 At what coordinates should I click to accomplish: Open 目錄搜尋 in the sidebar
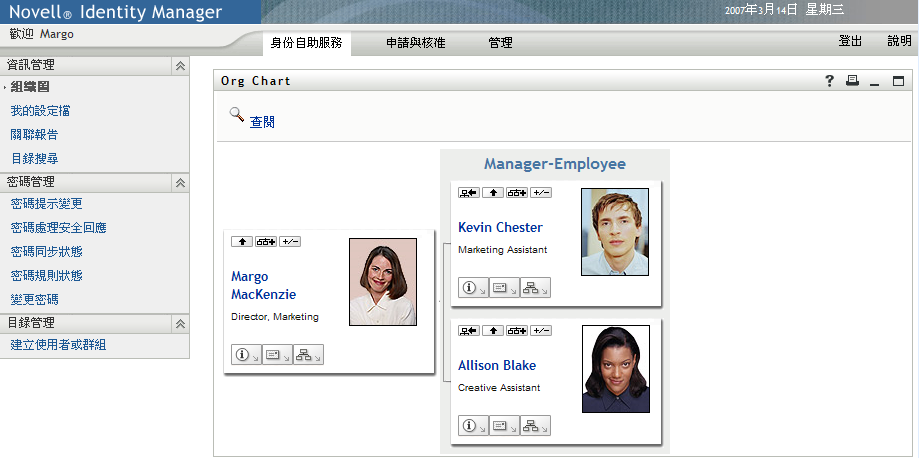pos(35,159)
